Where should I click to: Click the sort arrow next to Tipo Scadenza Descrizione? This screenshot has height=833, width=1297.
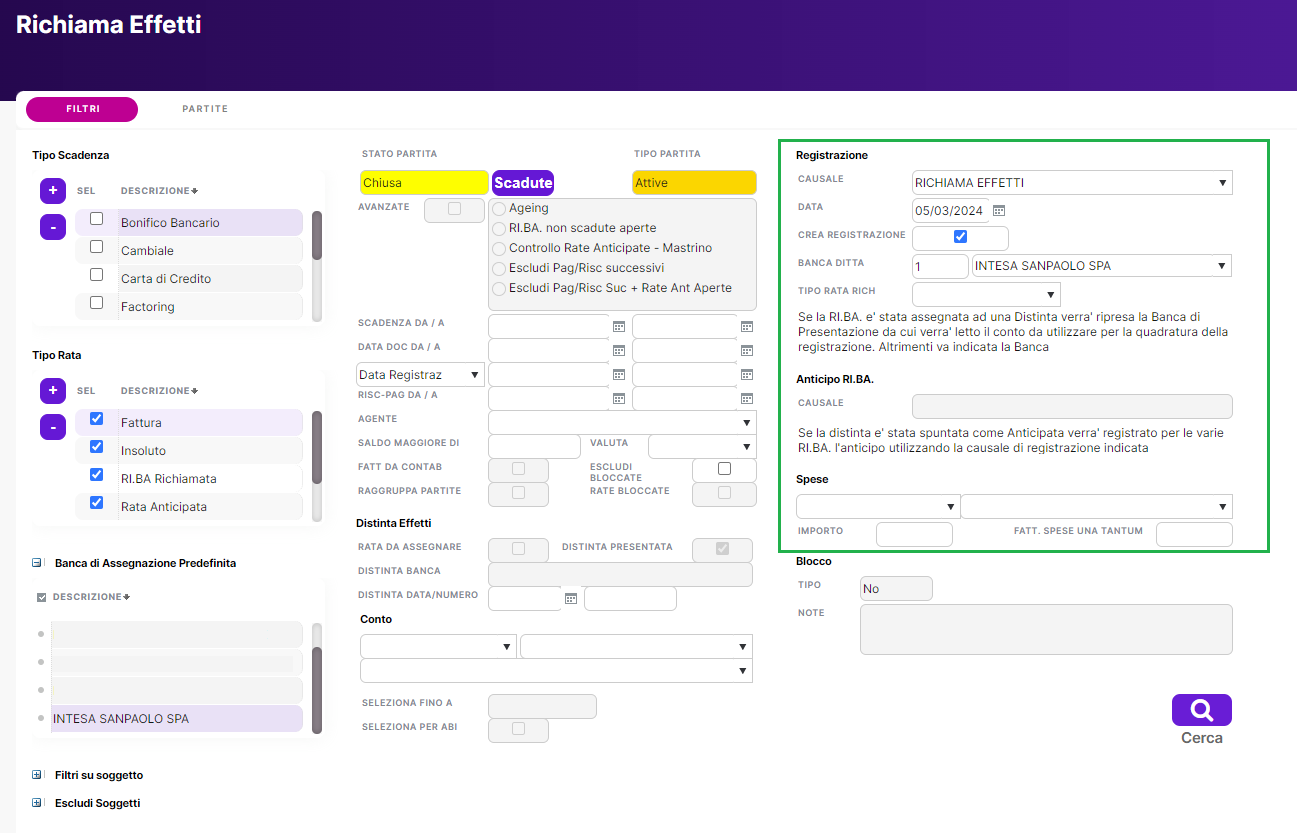point(194,191)
